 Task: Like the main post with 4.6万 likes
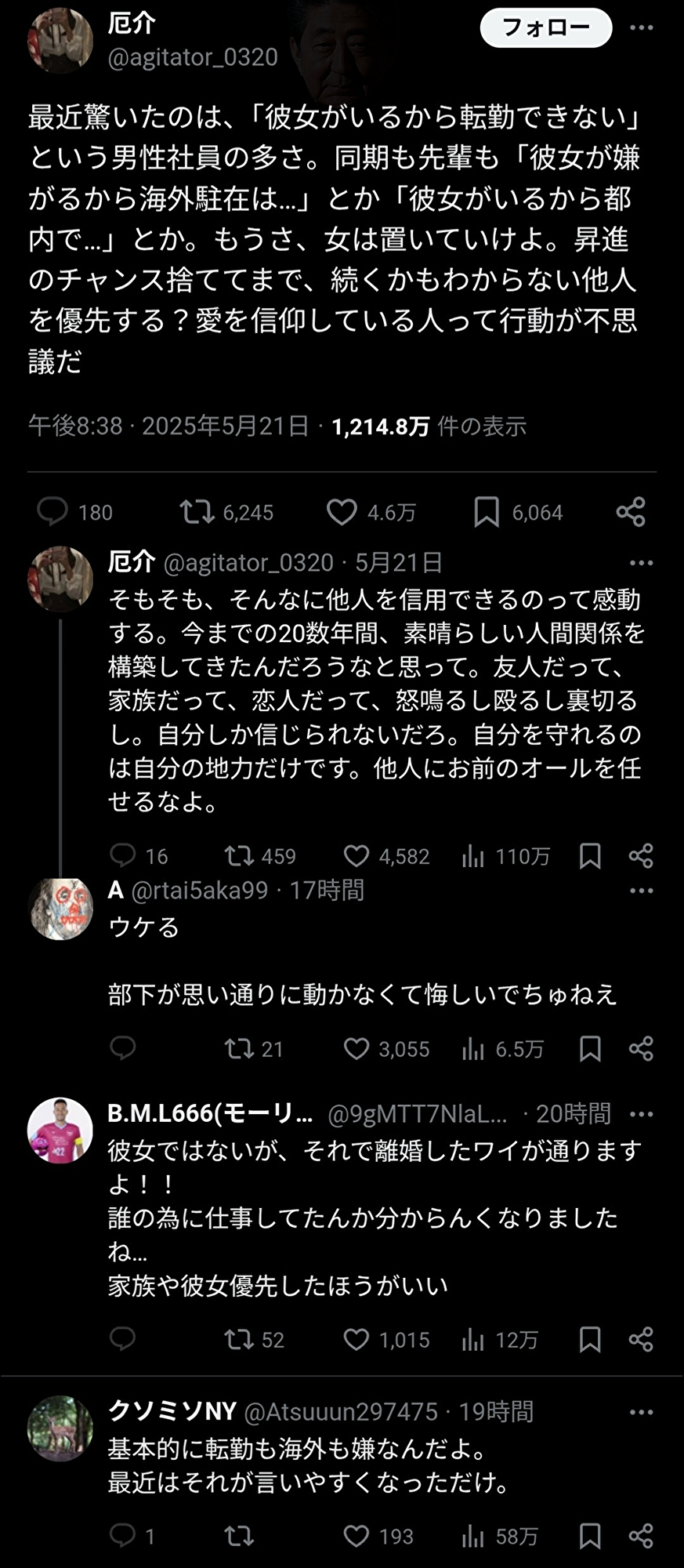point(342,512)
